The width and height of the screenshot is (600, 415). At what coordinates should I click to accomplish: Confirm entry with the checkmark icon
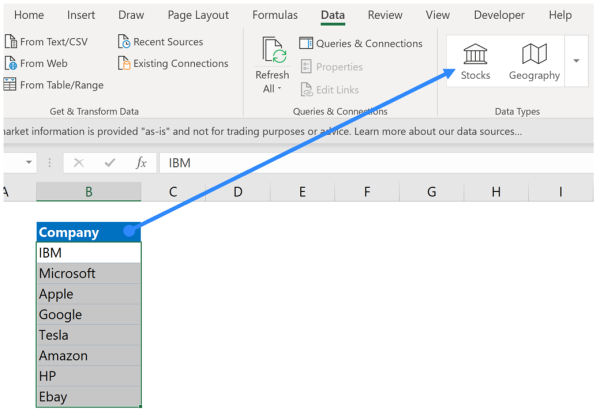[x=110, y=163]
